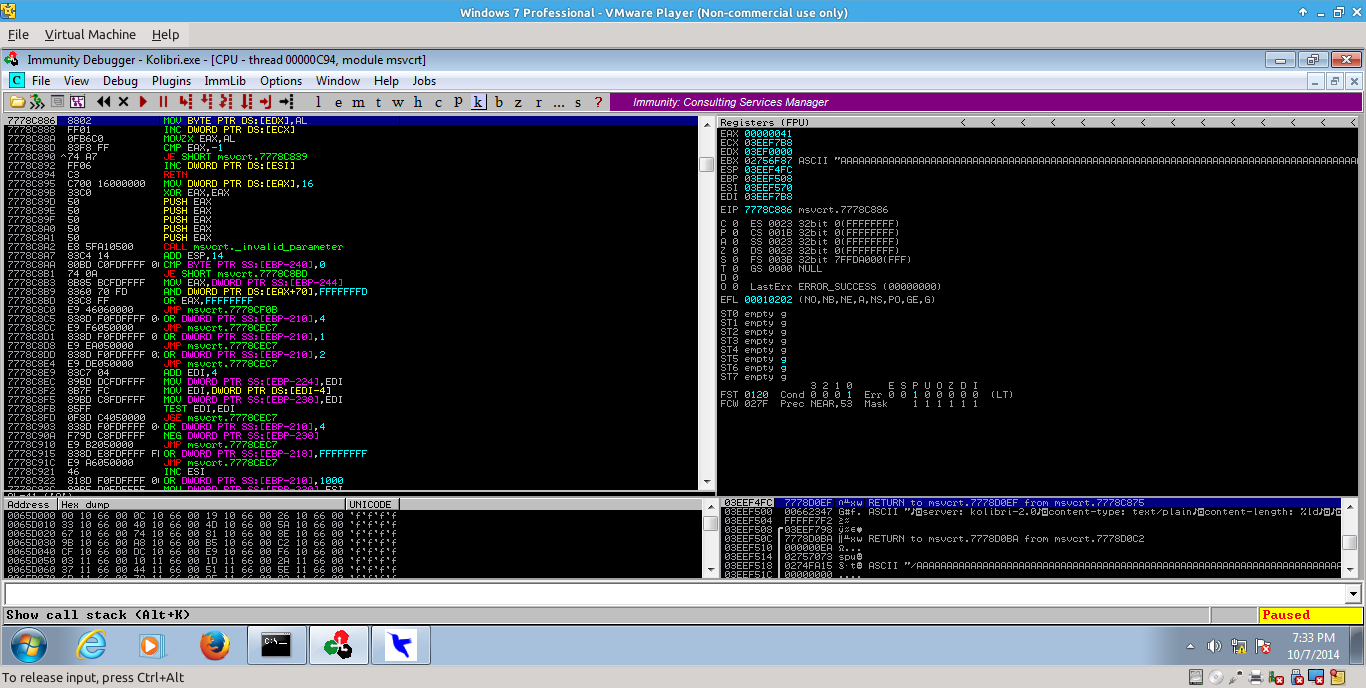Screen dimensions: 1366x688
Task: Click the Registers (FPU) header bar
Action: click(1038, 122)
